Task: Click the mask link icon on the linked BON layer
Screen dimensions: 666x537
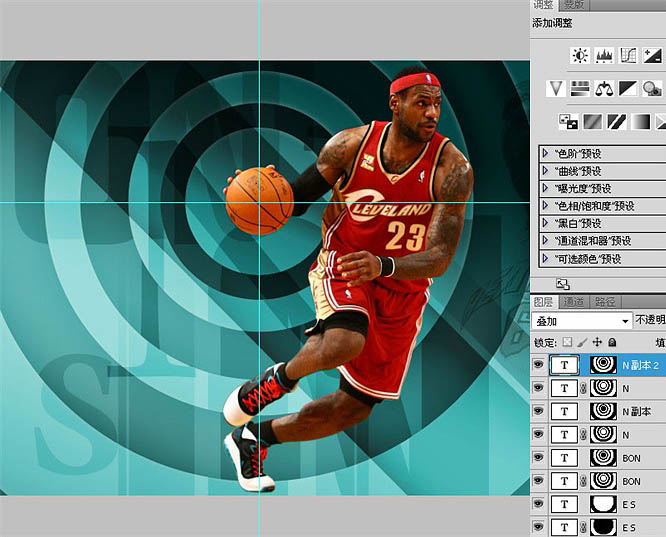Action: [584, 481]
